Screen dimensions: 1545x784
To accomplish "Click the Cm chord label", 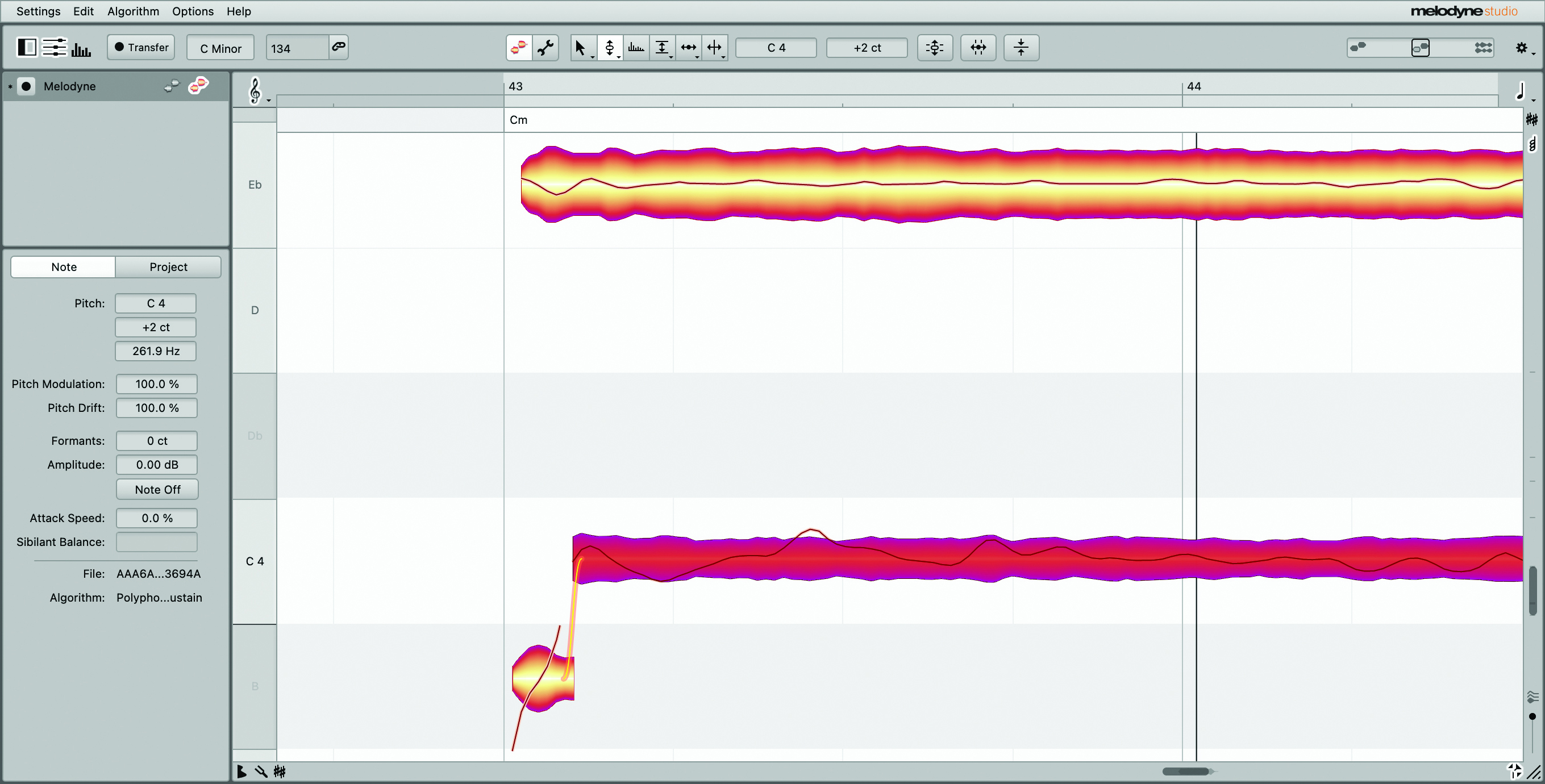I will [518, 120].
